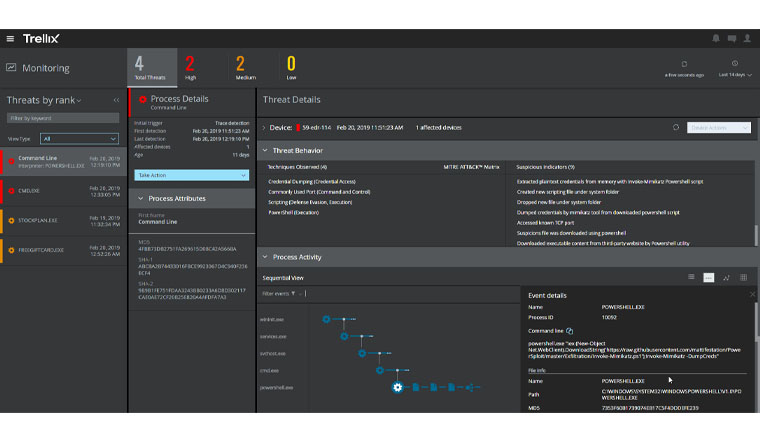Click the orange severity icon beside STOCKPLAN.EXE
The height and width of the screenshot is (442, 760).
point(11,221)
